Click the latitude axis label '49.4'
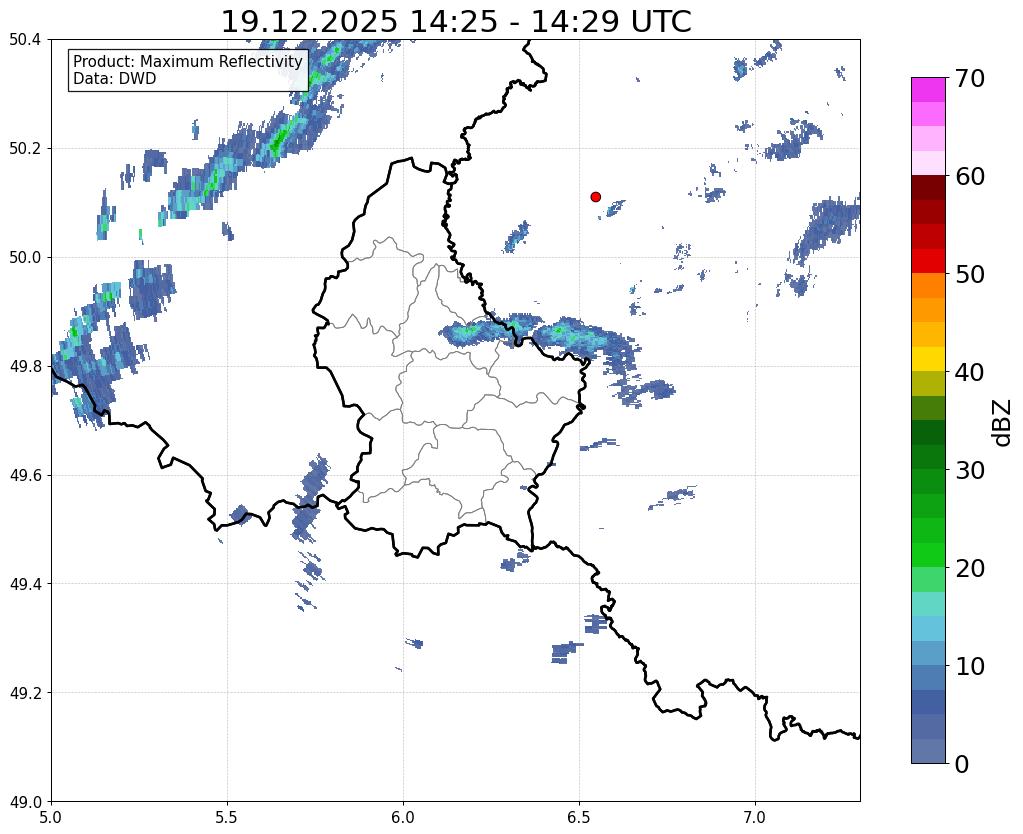Screen dimensions: 1023x834 tap(25, 584)
